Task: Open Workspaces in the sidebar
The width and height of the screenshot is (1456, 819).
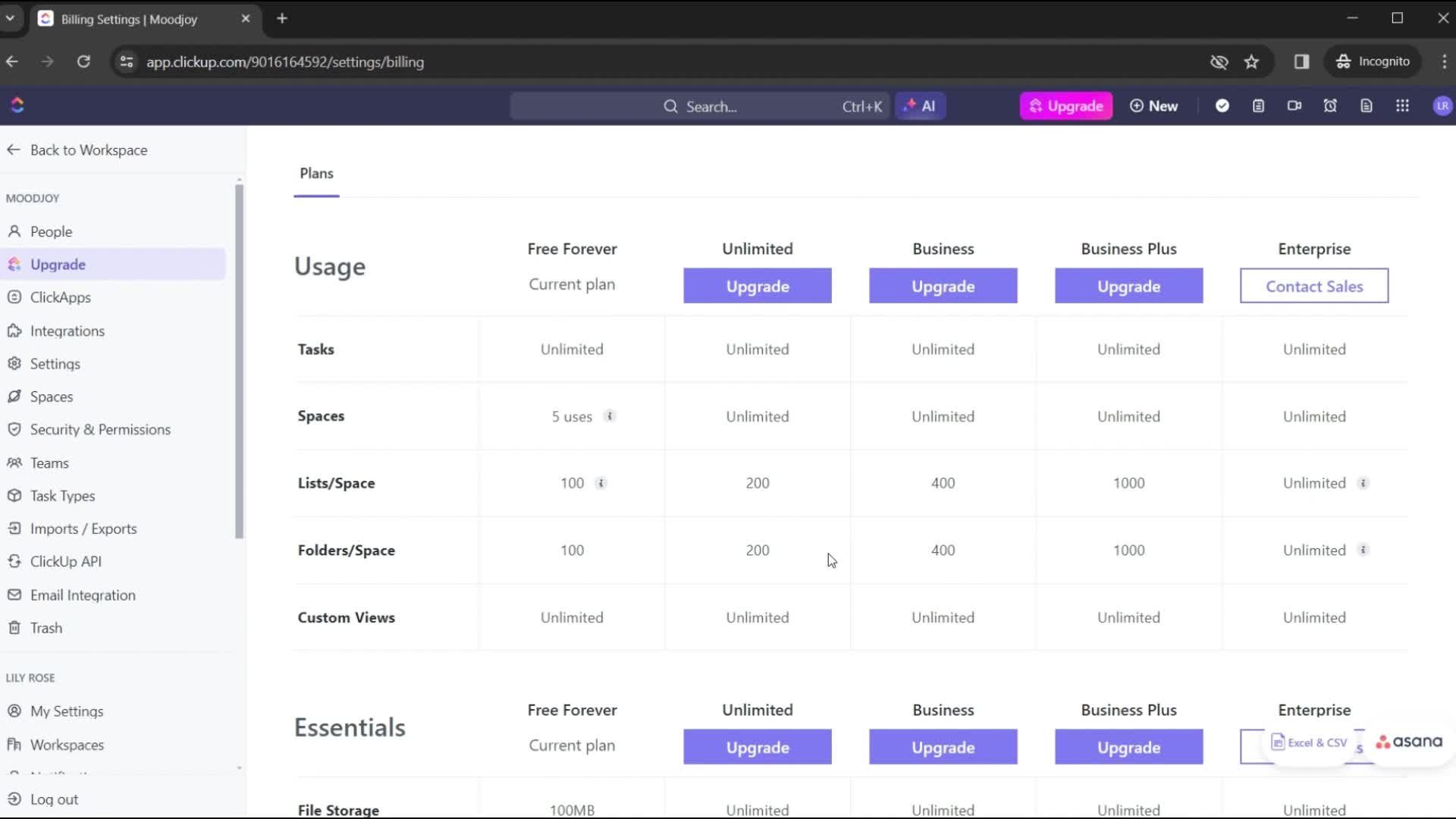Action: click(x=114, y=745)
